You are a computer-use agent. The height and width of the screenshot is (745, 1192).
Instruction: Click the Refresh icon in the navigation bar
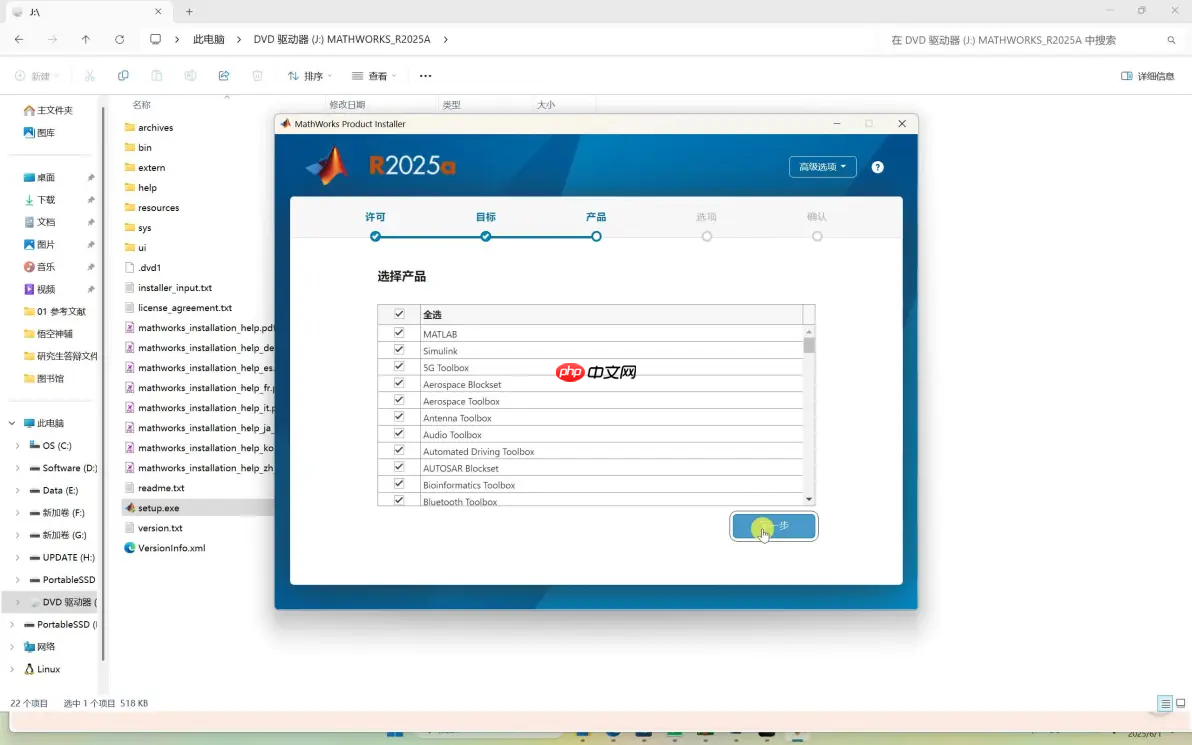119,40
